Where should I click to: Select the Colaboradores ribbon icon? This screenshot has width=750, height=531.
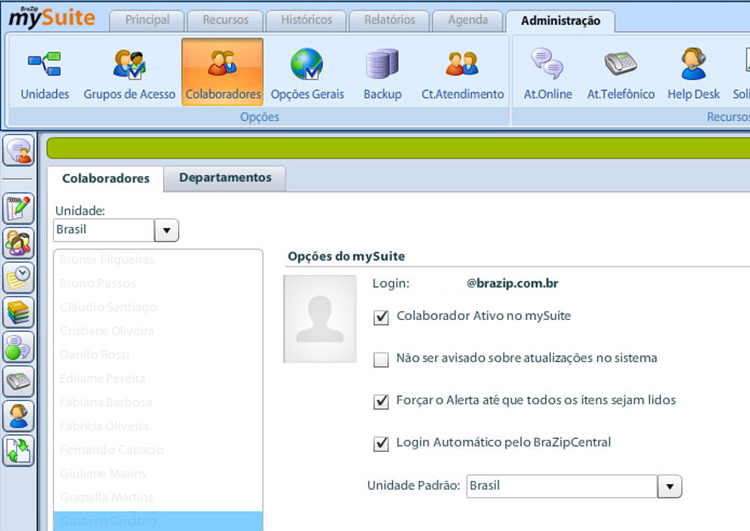pos(222,65)
